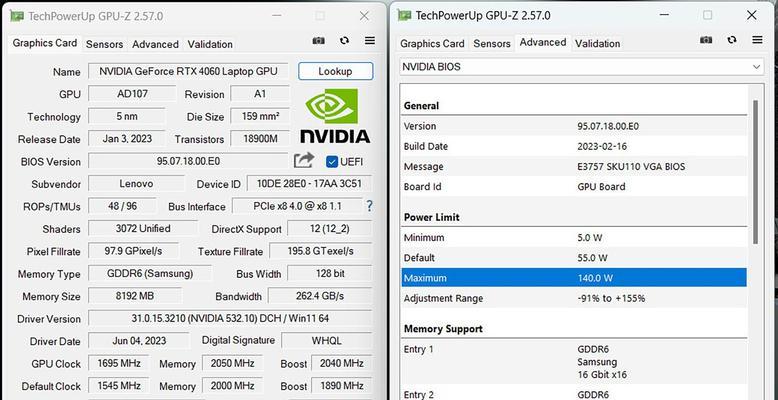Click the Texture Fillrate value field
The height and width of the screenshot is (400, 778).
[321, 251]
